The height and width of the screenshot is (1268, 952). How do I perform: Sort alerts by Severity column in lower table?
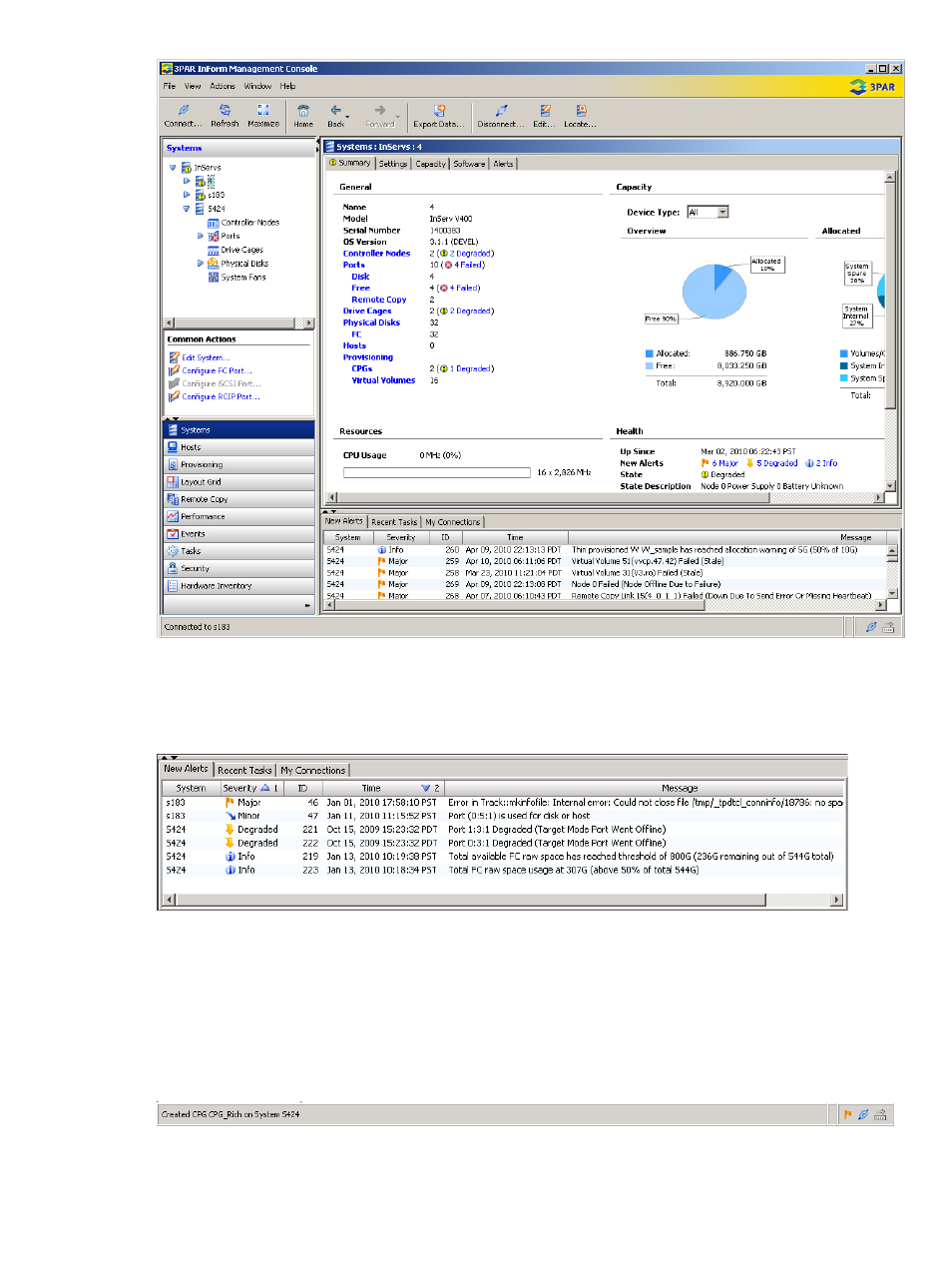(252, 788)
